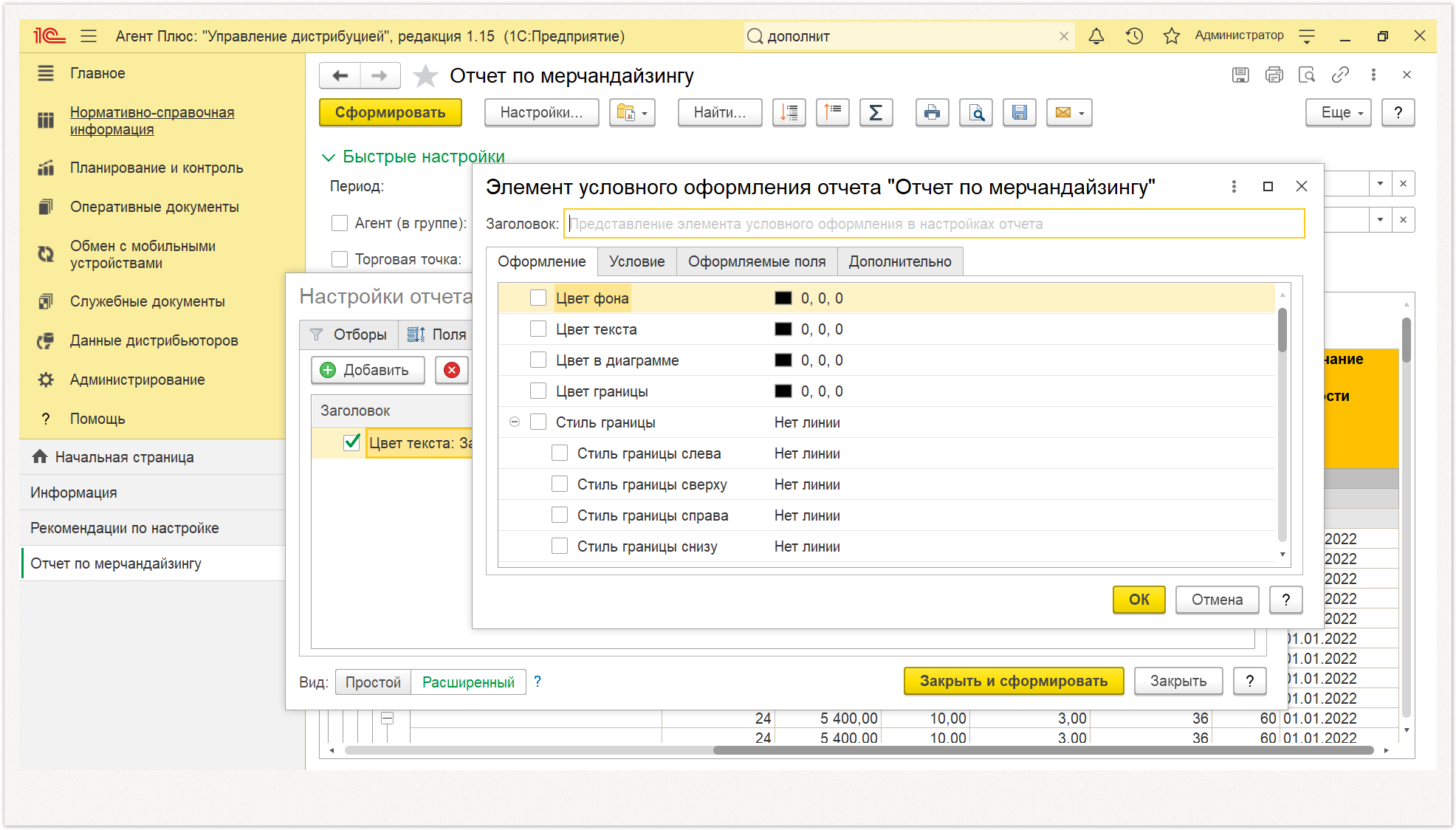Viewport: 1456px width, 830px height.
Task: Open notifications bell icon
Action: 1096,35
